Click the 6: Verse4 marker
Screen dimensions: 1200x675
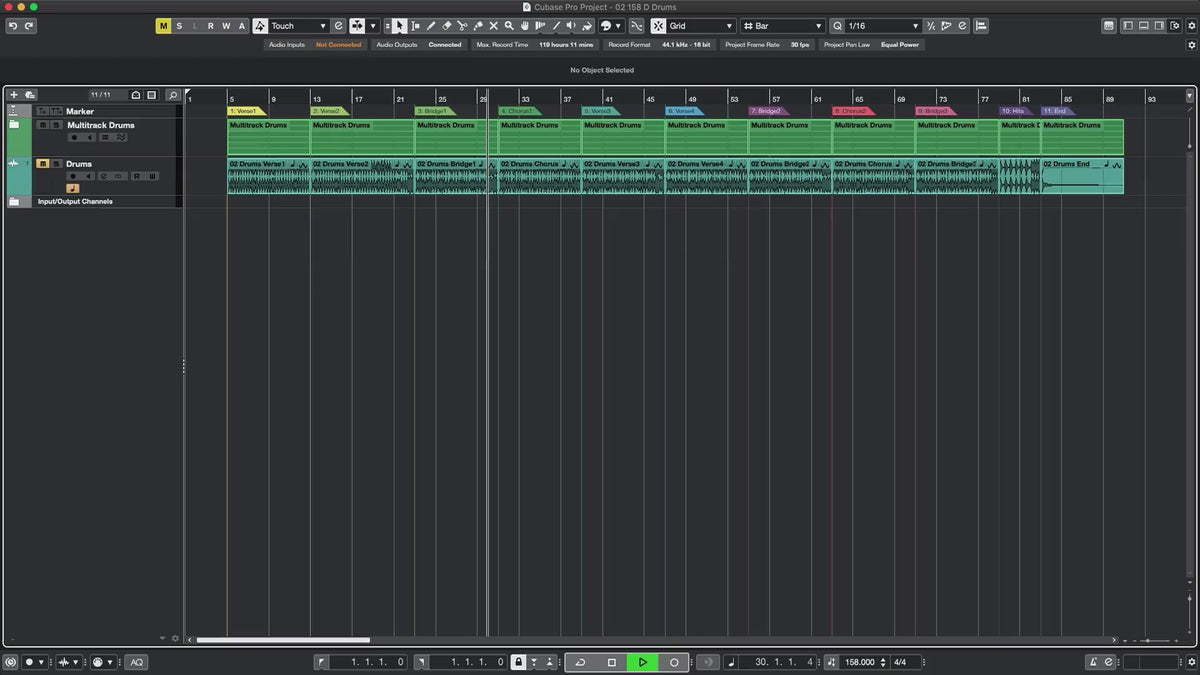pos(683,111)
